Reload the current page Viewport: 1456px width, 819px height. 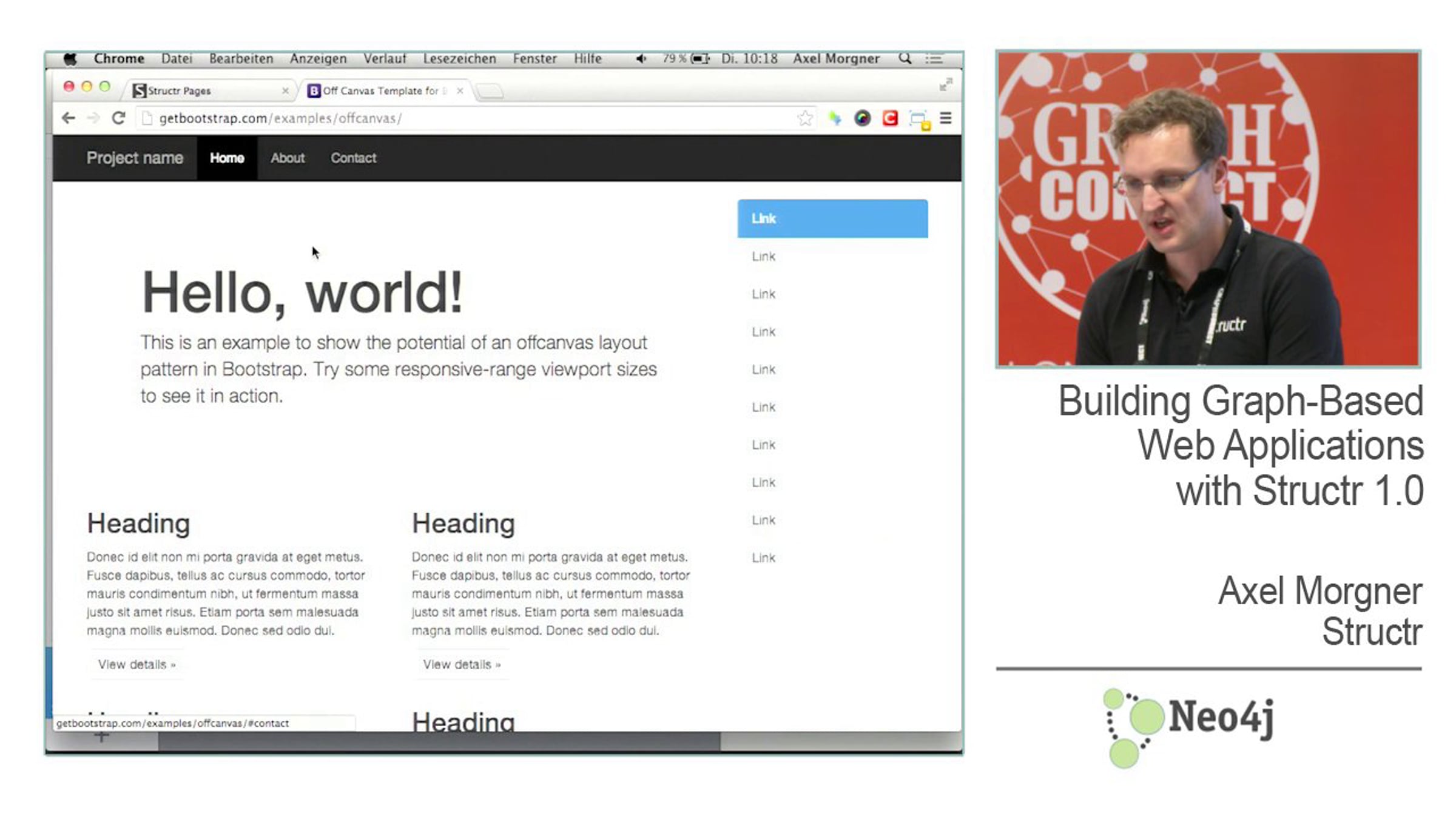pos(119,118)
